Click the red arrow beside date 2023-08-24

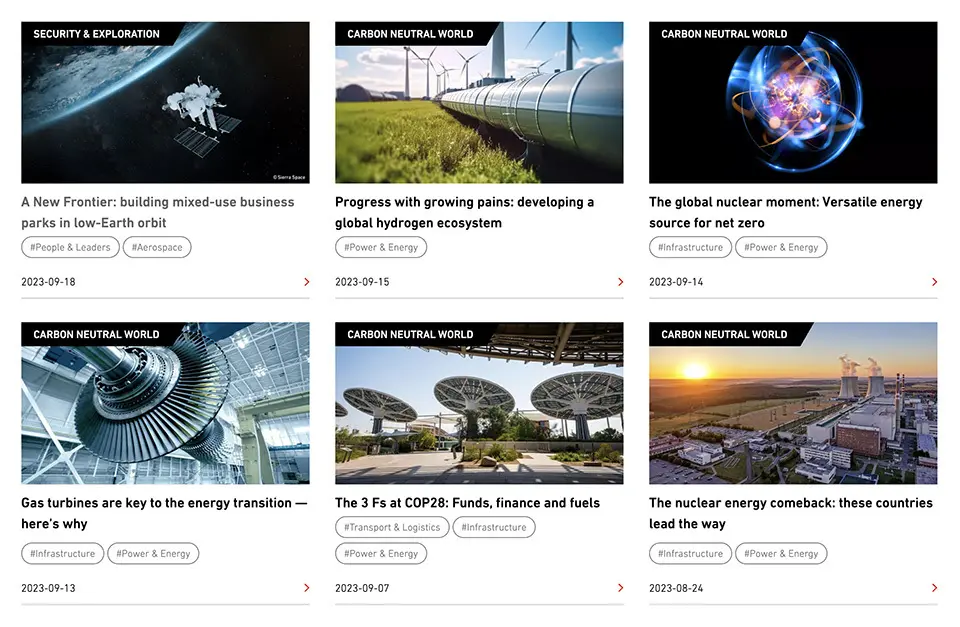click(x=934, y=588)
